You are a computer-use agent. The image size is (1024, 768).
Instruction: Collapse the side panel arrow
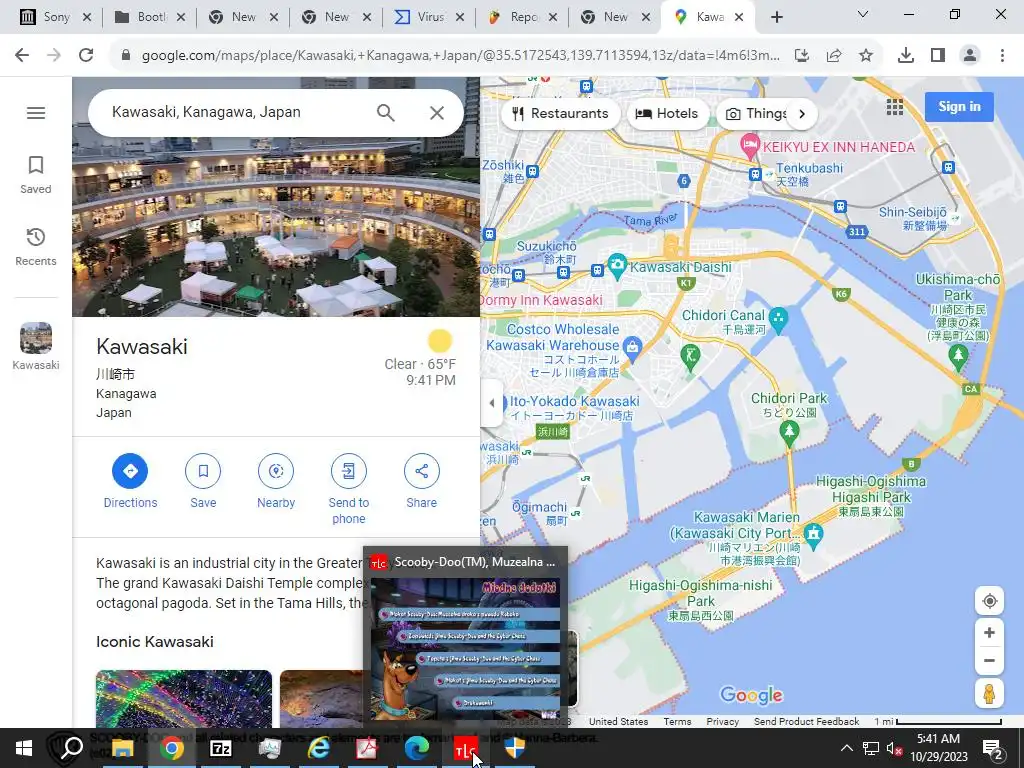point(492,403)
